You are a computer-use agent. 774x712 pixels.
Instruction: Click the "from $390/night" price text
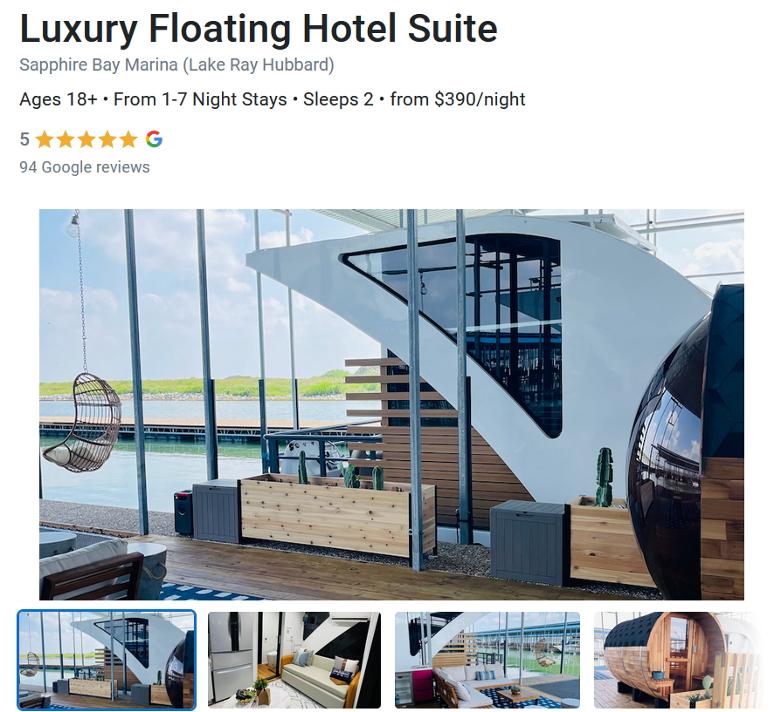coord(458,99)
